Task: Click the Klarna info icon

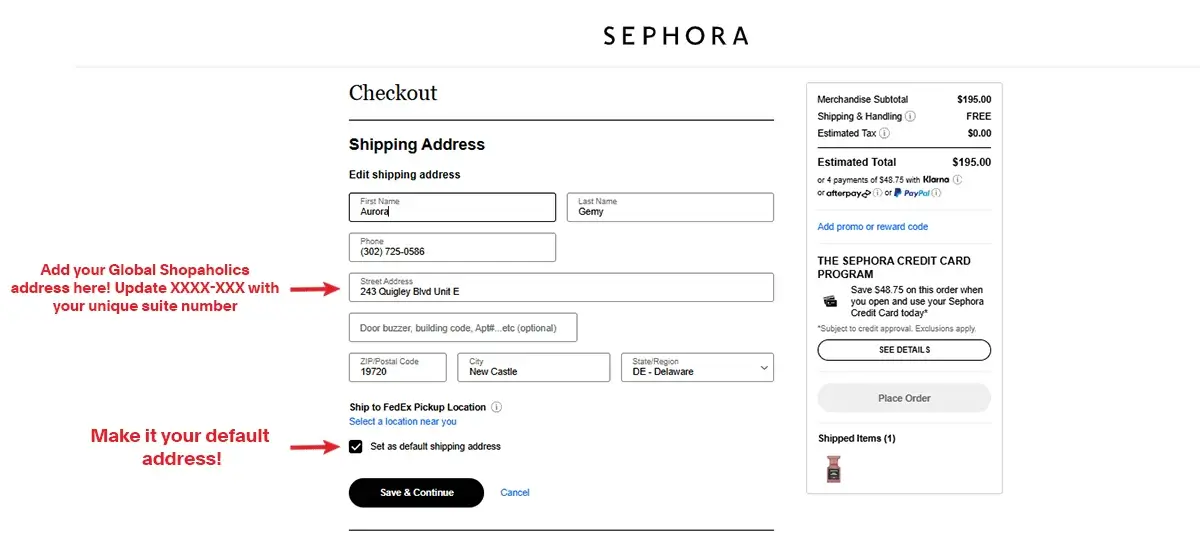Action: [x=957, y=180]
